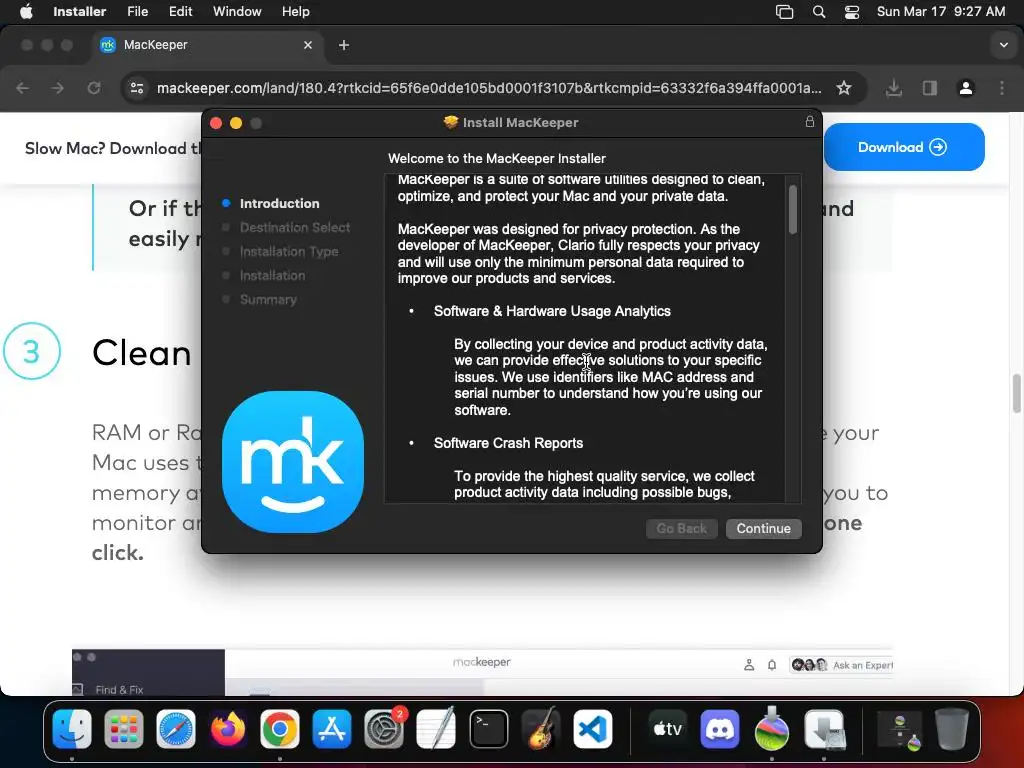This screenshot has width=1024, height=768.
Task: Click the Software & Hardware Usage Analytics heading
Action: (552, 311)
